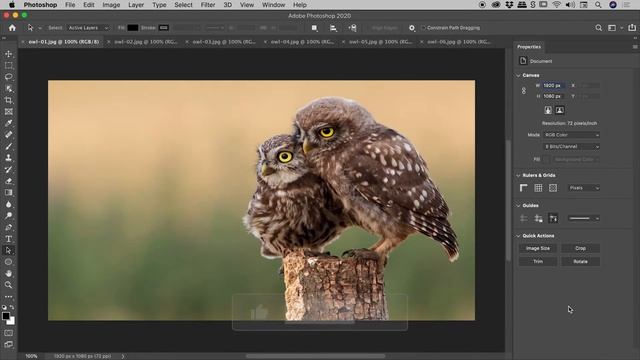Swap foreground and background colors
Screen dimensions: 640x360
[x=12, y=307]
